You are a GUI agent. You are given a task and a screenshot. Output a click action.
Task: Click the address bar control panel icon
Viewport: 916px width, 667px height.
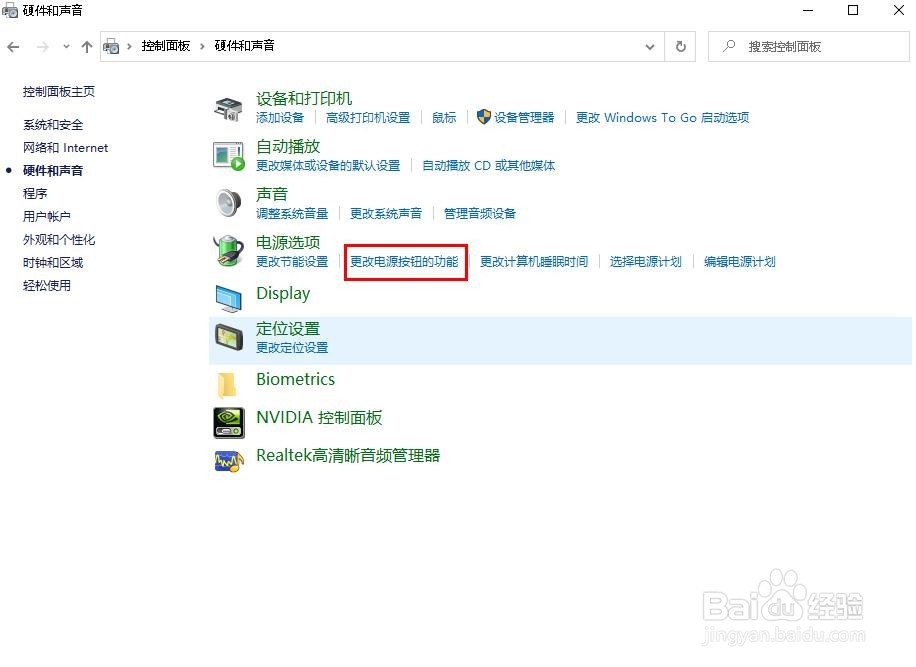[x=111, y=46]
